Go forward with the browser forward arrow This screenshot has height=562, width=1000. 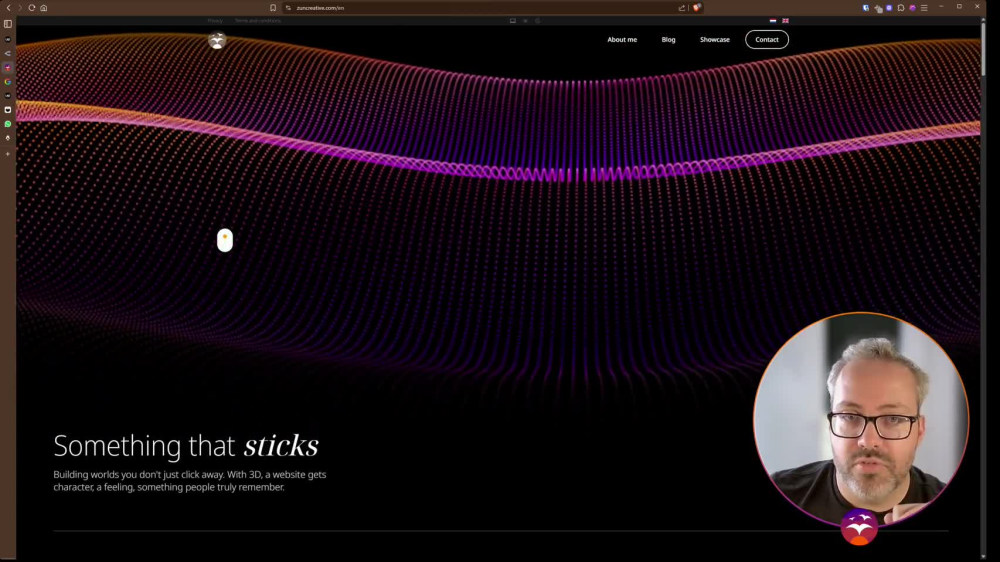pyautogui.click(x=20, y=8)
